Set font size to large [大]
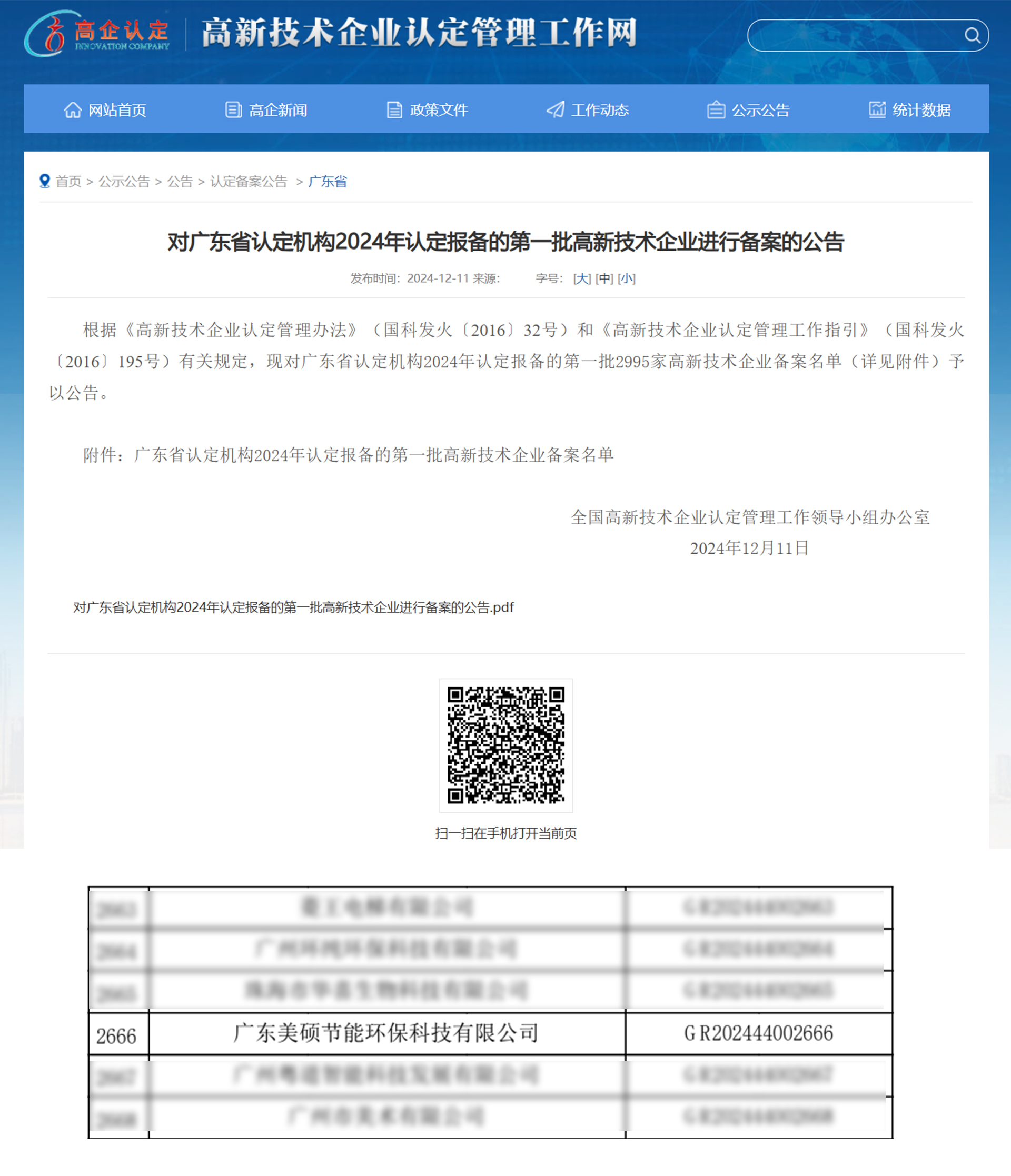 582,278
